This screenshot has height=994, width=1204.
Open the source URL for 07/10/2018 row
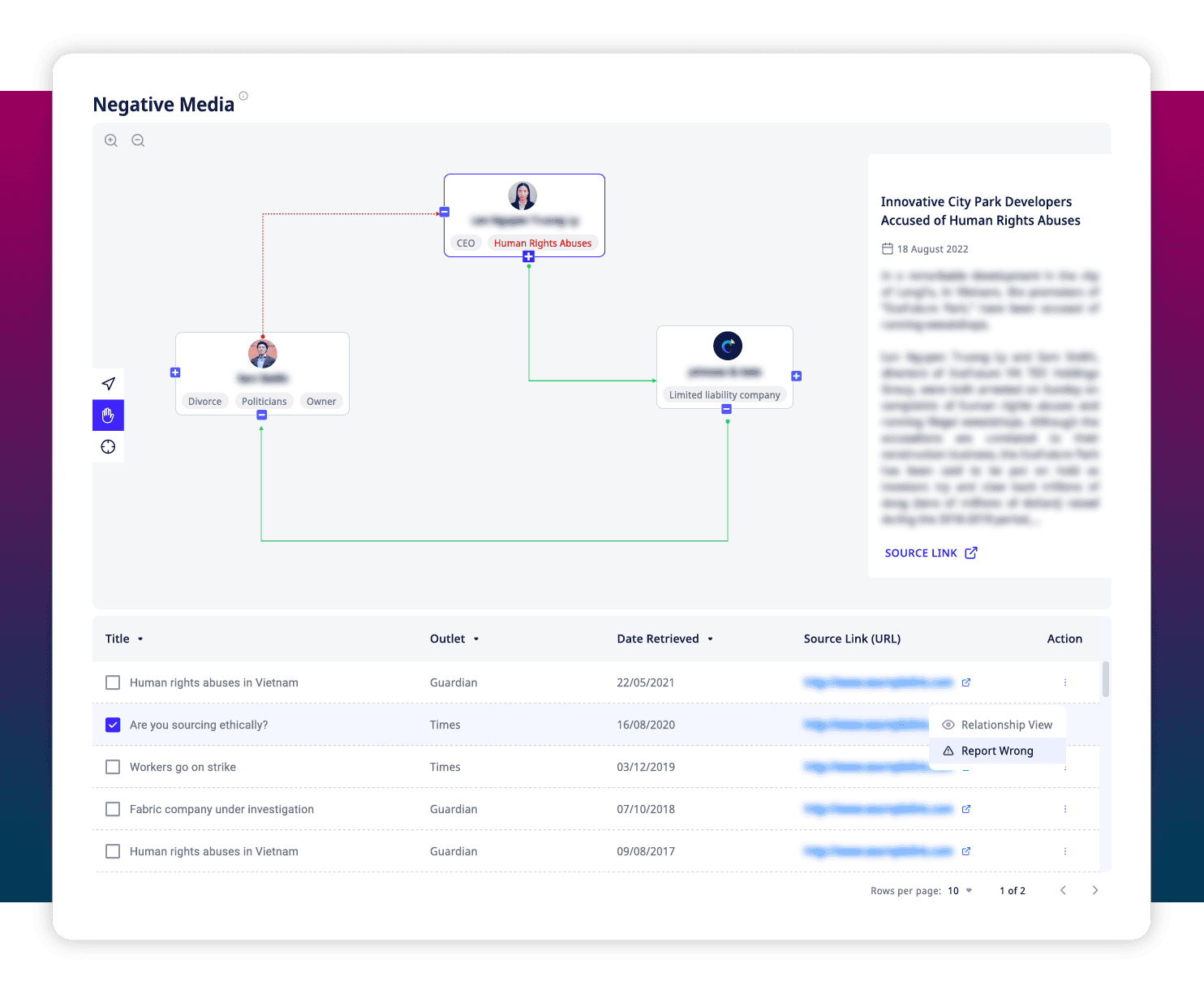(x=878, y=809)
